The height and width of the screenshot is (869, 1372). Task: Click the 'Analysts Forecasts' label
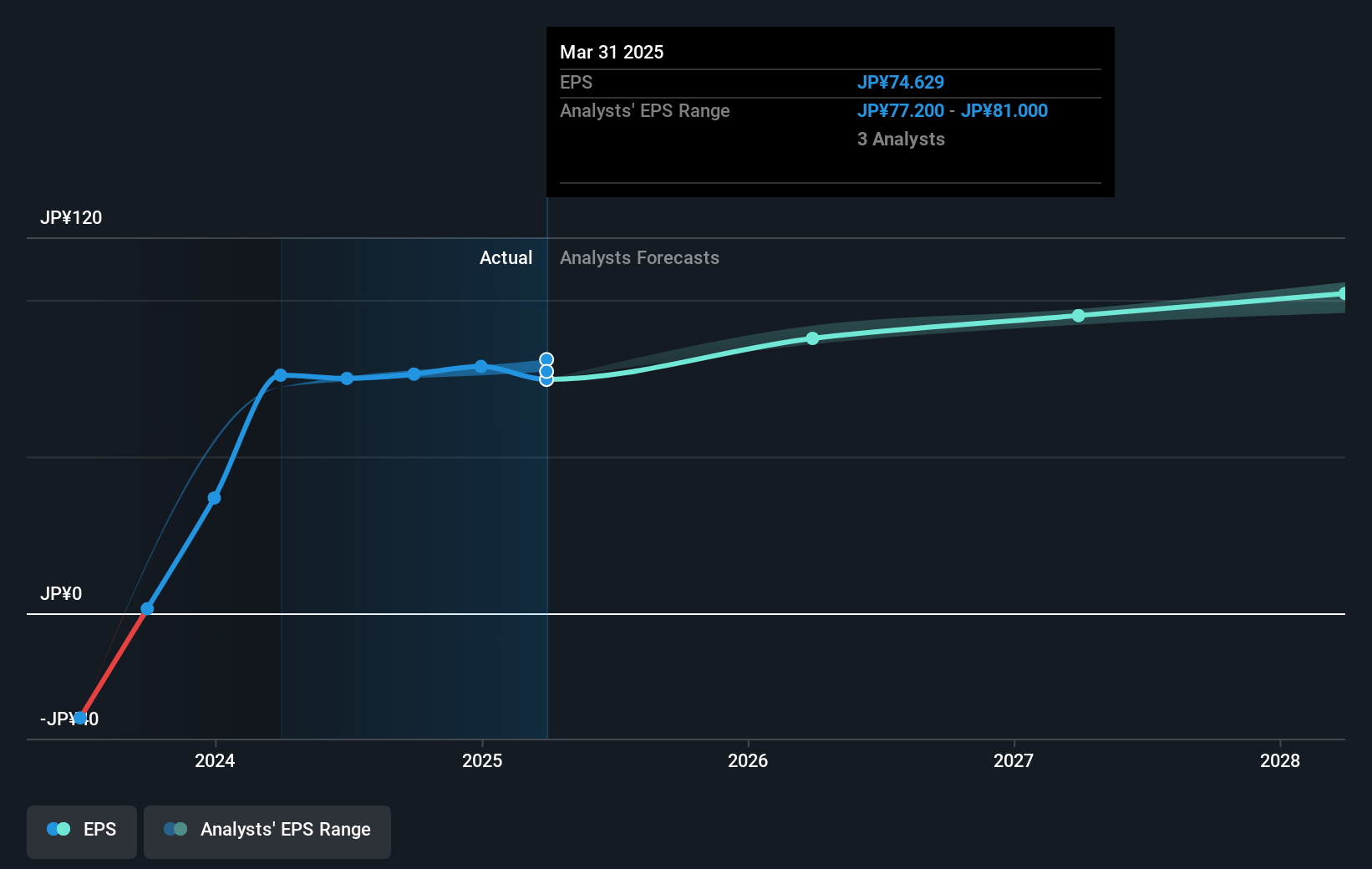click(x=639, y=257)
